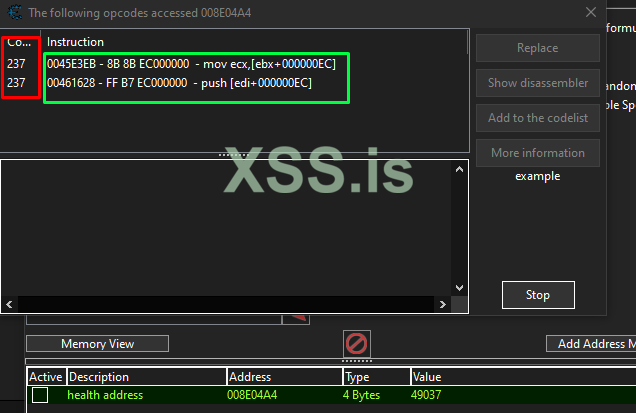This screenshot has width=636, height=413.
Task: Open More information
Action: click(537, 153)
